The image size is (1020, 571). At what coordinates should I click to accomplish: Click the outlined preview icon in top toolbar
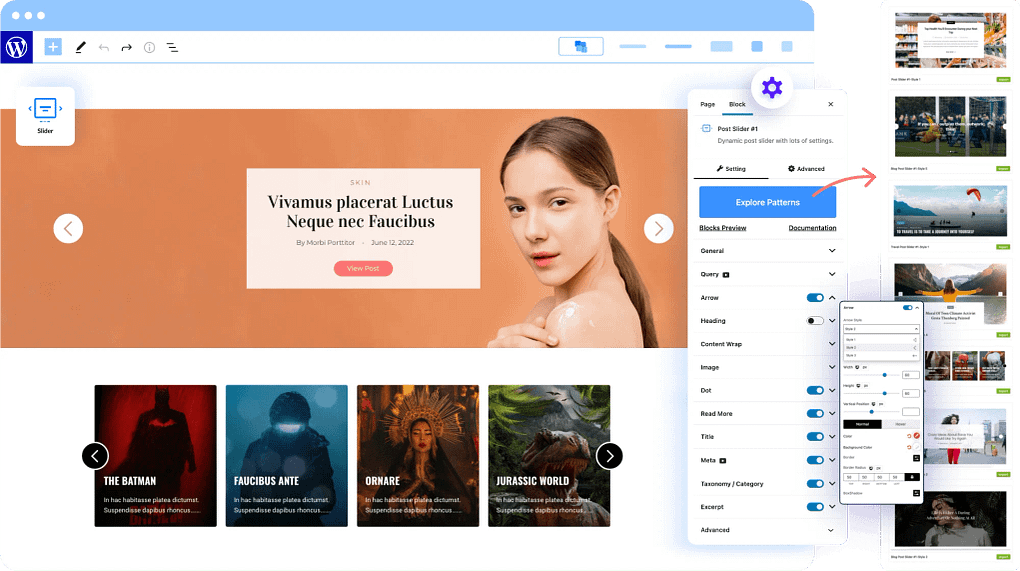pos(581,46)
